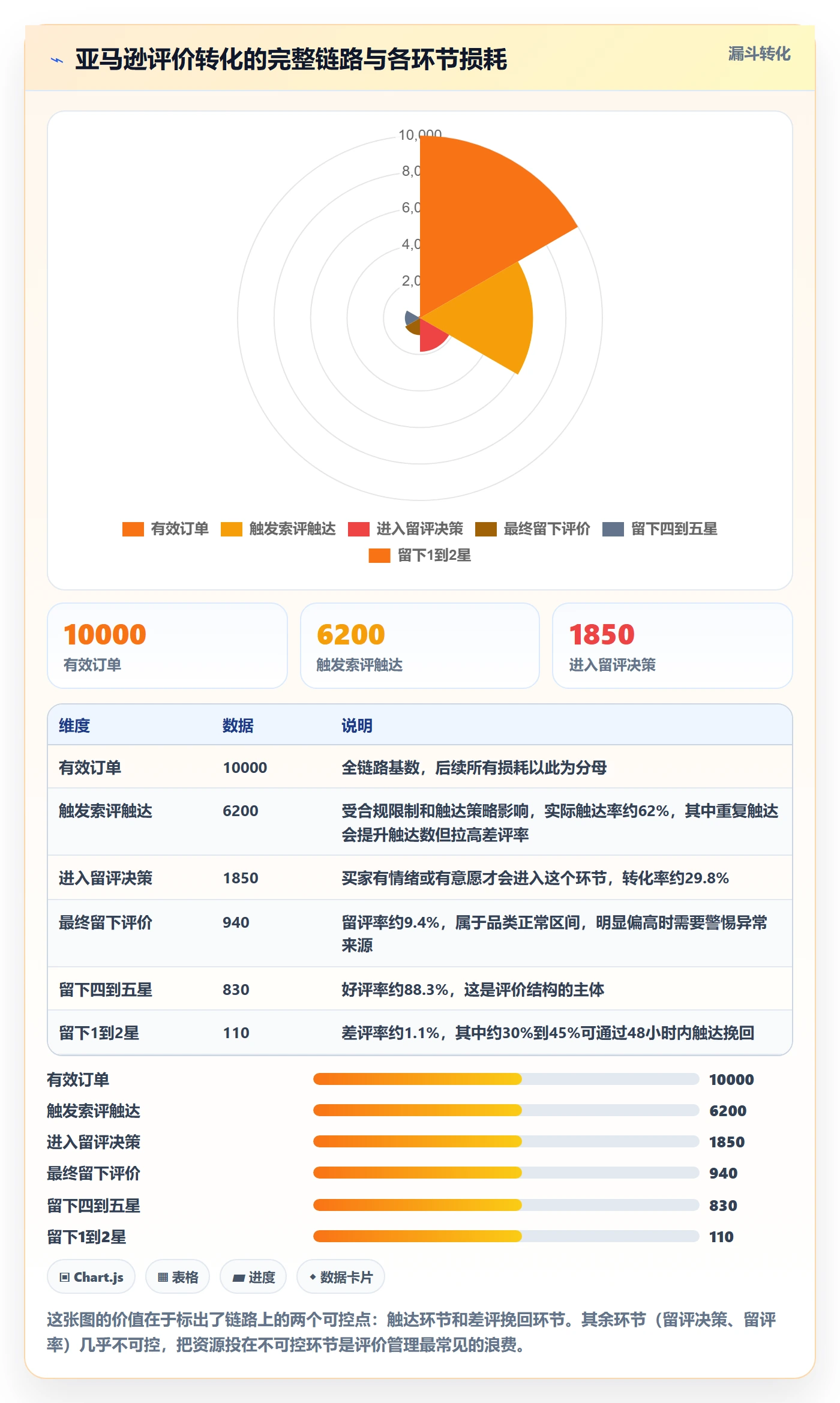Toggle the 留下四到五星 legend item

click(660, 529)
